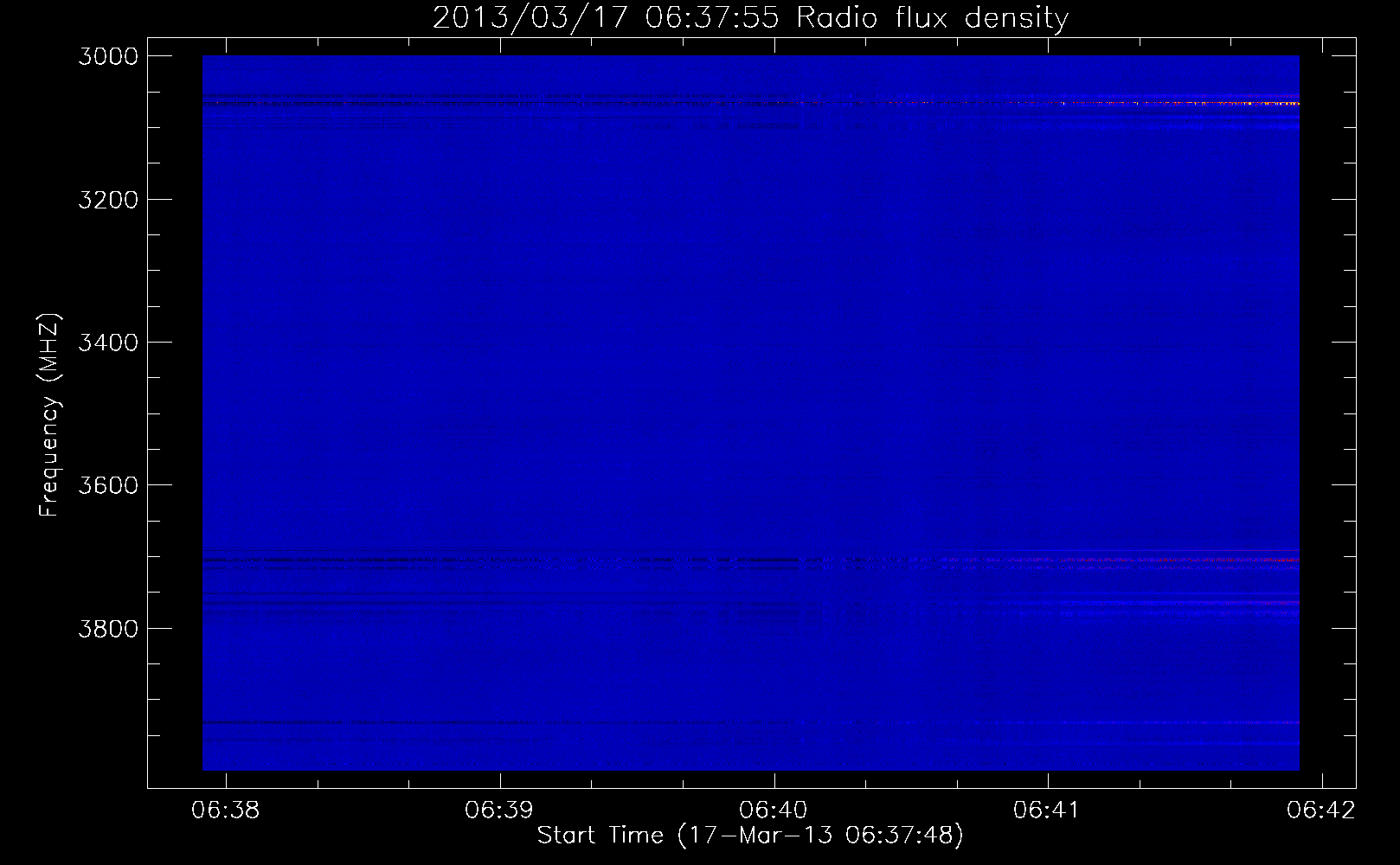Viewport: 1400px width, 865px height.
Task: Click the 3600 frequency tick label
Action: (x=108, y=485)
